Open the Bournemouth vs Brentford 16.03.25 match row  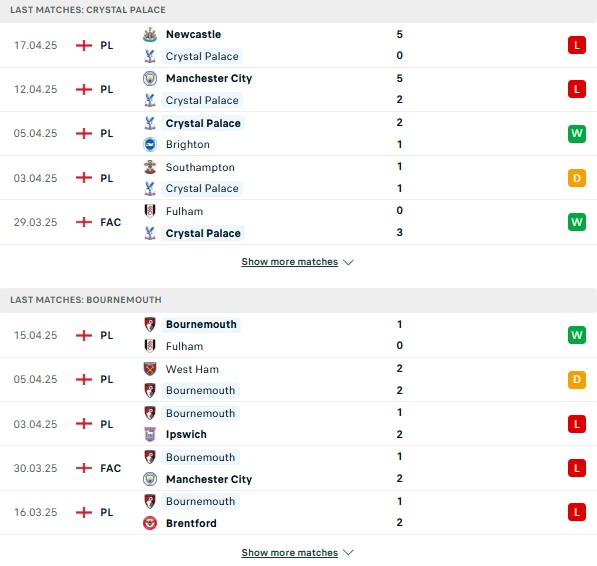click(x=298, y=512)
